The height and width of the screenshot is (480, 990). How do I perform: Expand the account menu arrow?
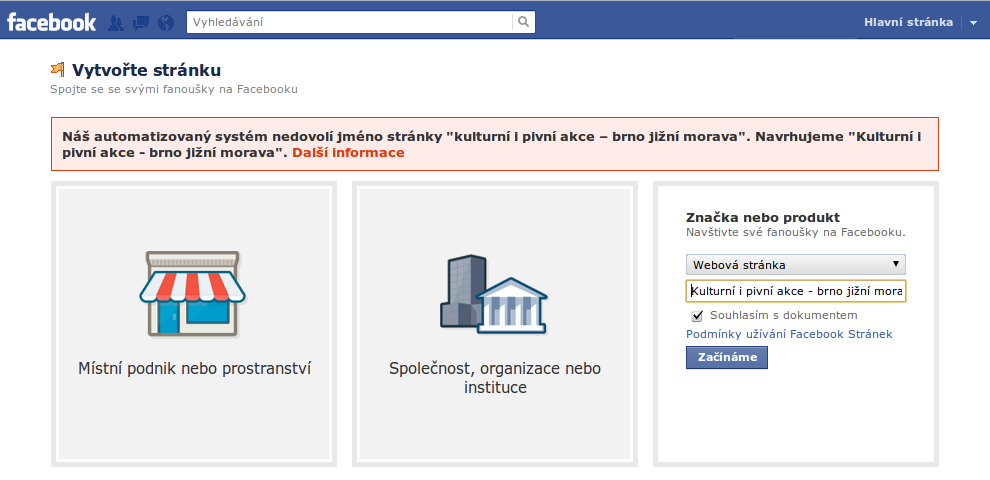pyautogui.click(x=974, y=22)
